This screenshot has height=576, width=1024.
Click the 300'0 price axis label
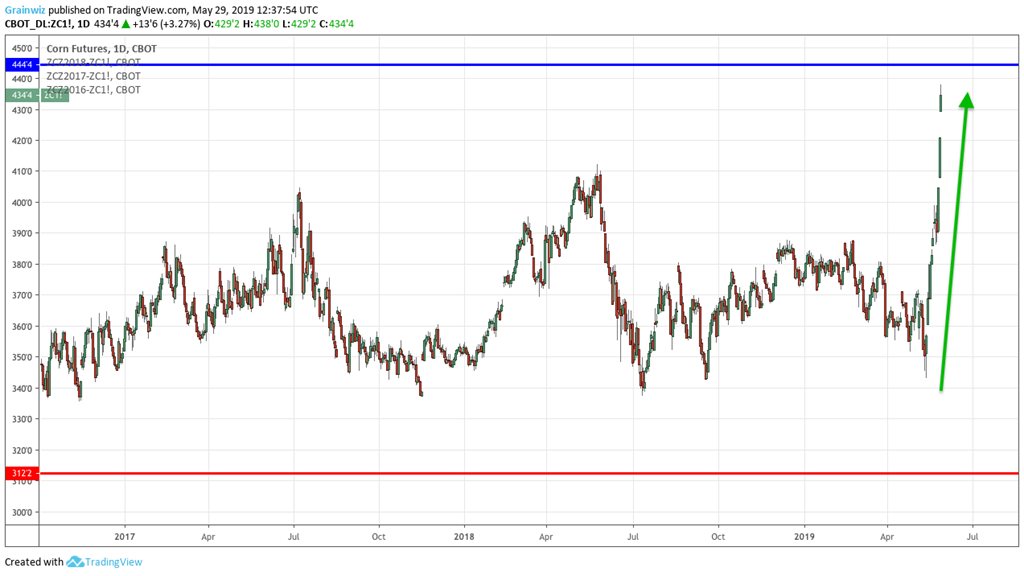click(x=21, y=512)
